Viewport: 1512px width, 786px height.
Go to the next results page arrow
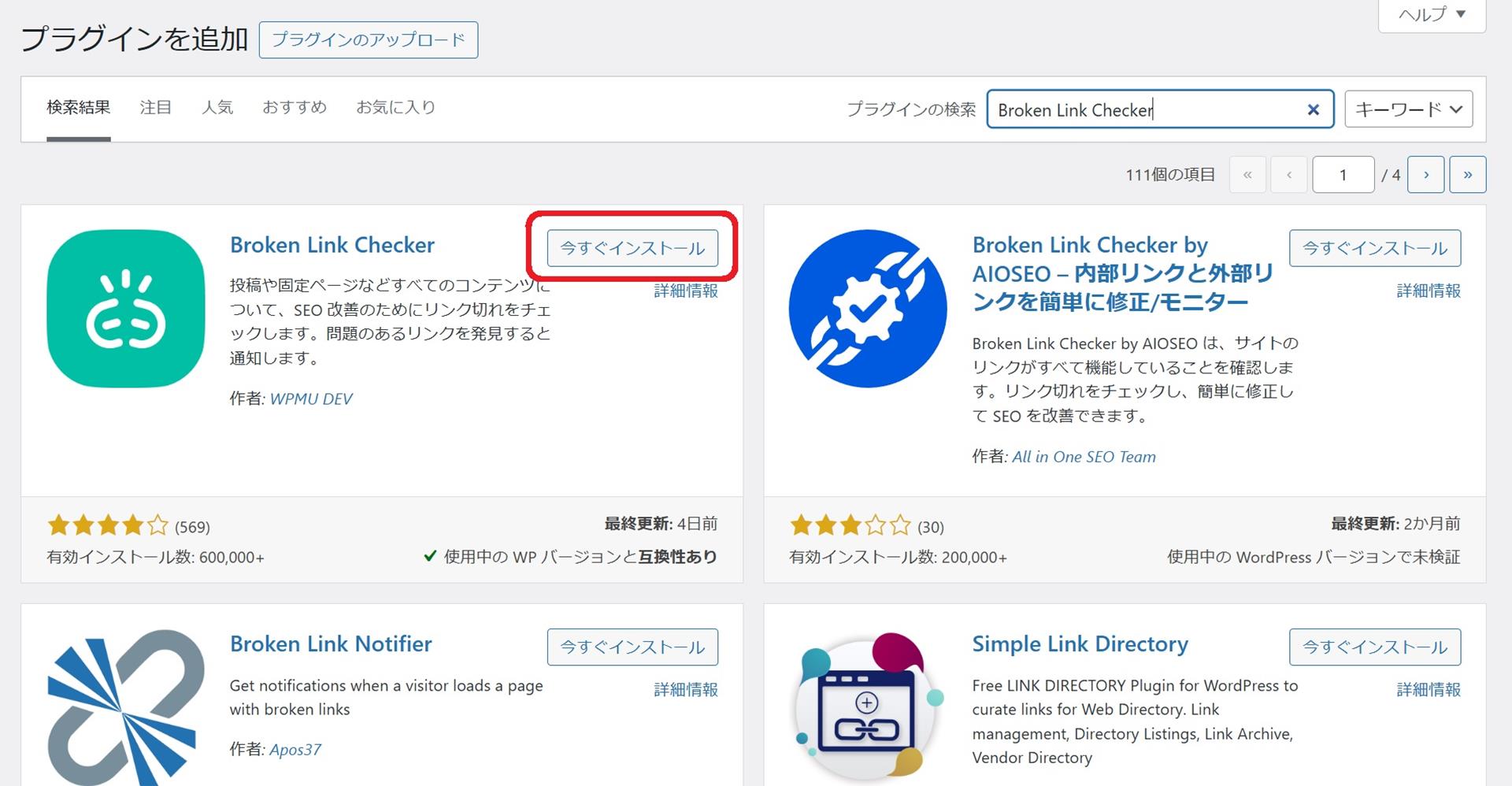[1425, 175]
